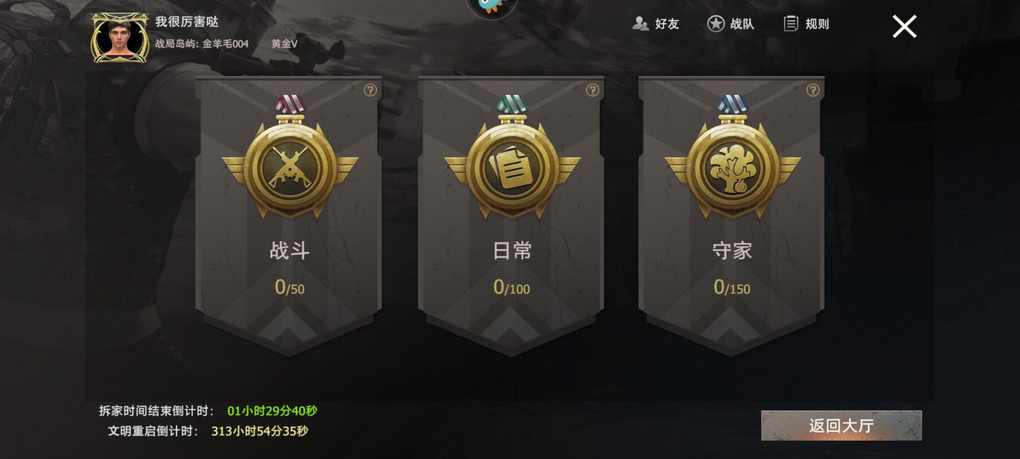
Task: Open the 规则 rules clipboard icon
Action: 791,24
